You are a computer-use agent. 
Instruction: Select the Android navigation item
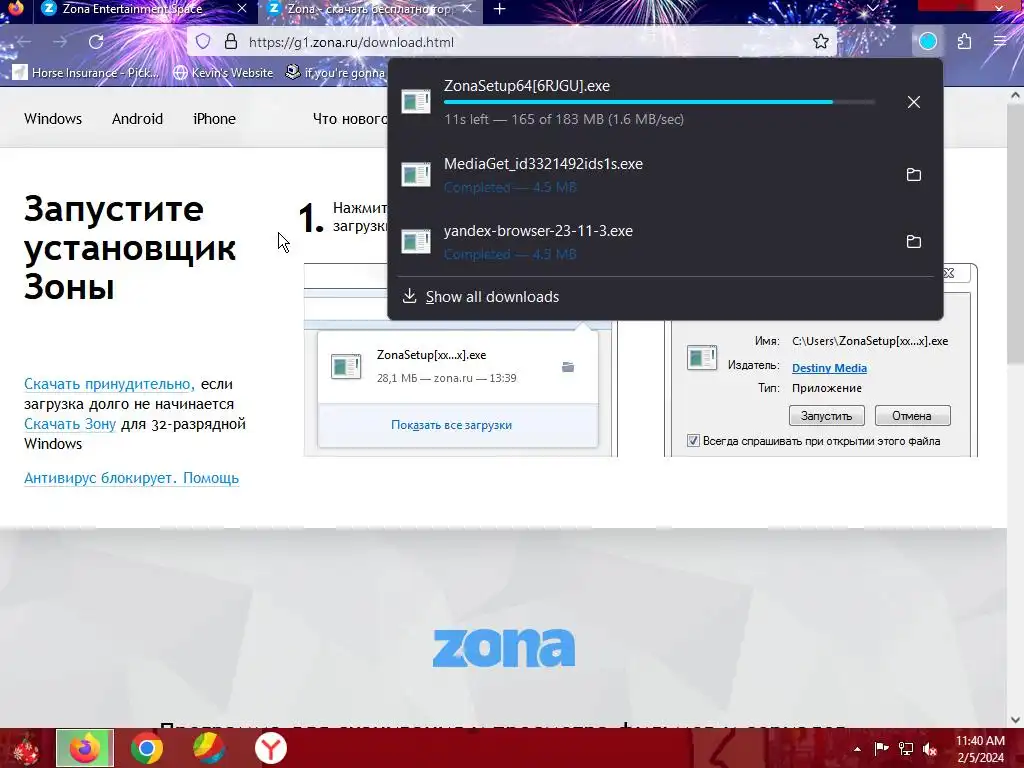(x=137, y=119)
